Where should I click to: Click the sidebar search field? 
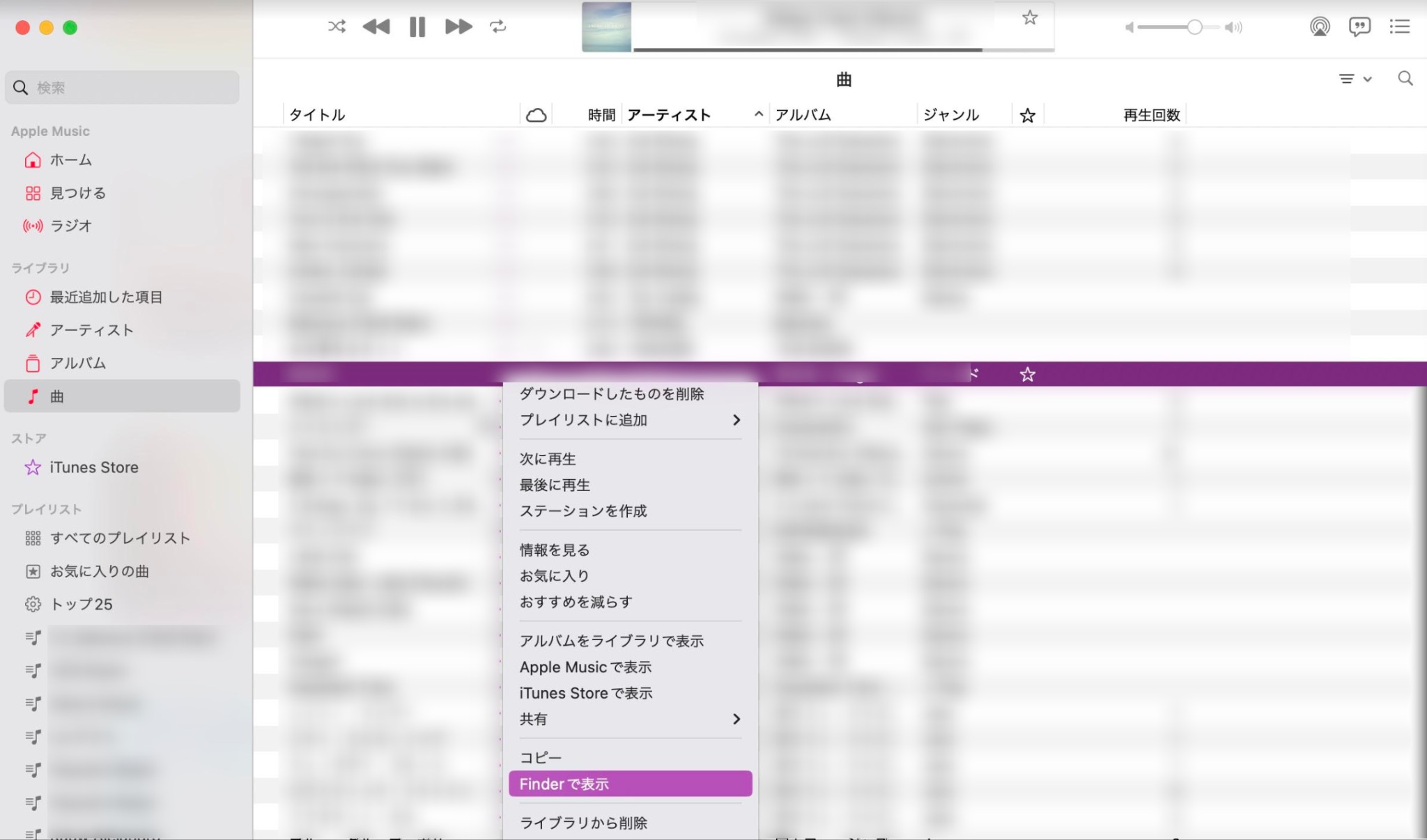[x=122, y=87]
